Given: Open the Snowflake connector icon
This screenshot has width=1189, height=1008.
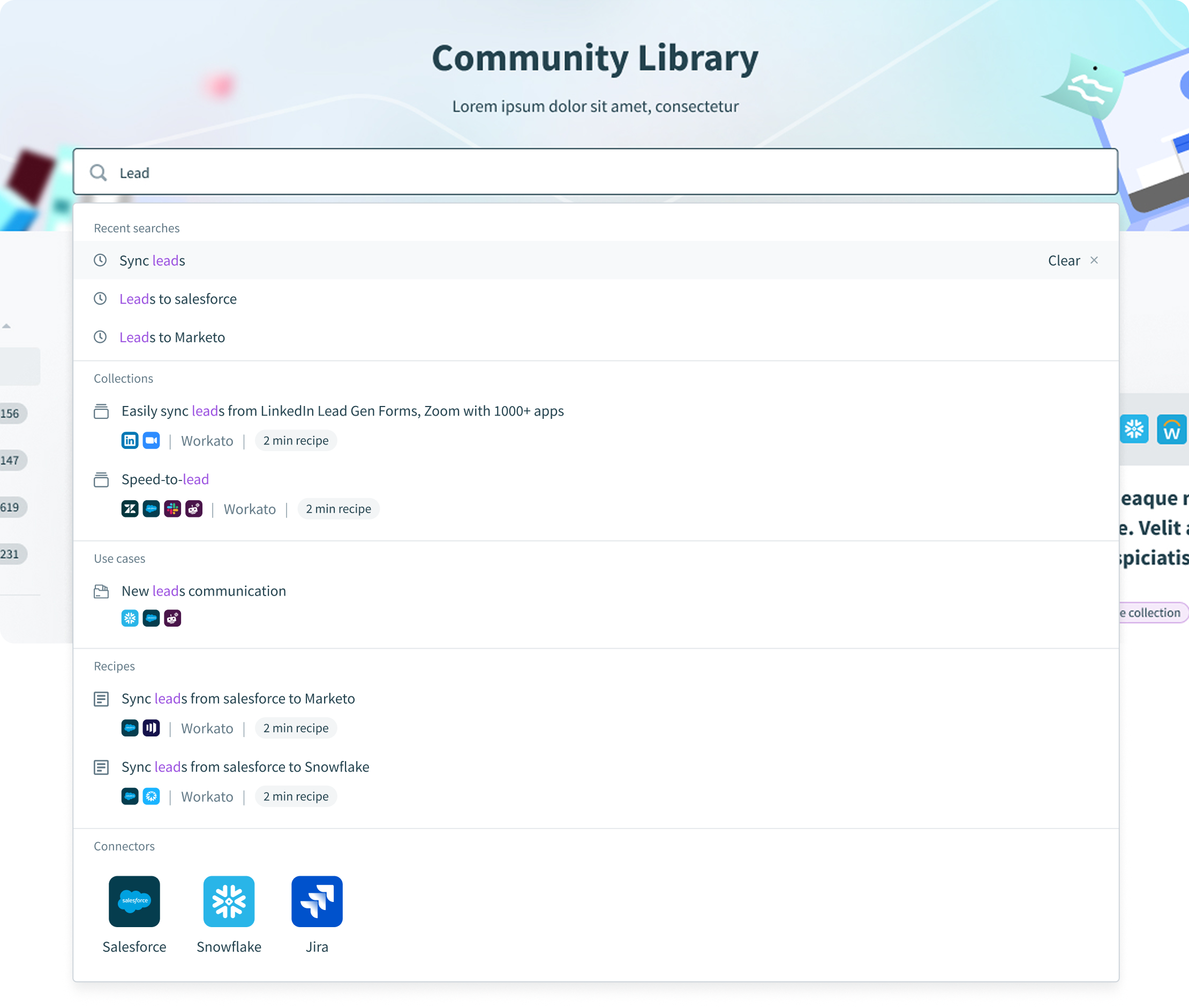Looking at the screenshot, I should (x=229, y=901).
